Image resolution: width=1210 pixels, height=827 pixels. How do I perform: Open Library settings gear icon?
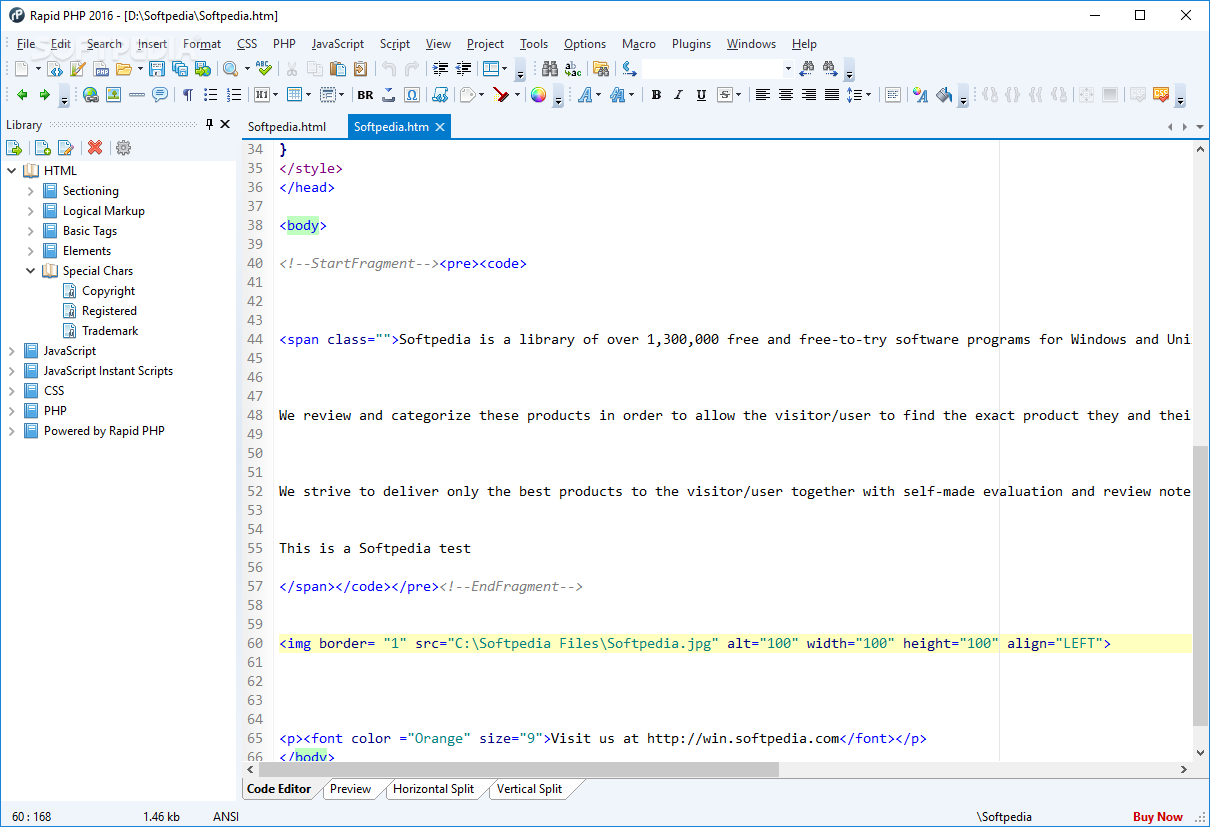click(x=123, y=148)
